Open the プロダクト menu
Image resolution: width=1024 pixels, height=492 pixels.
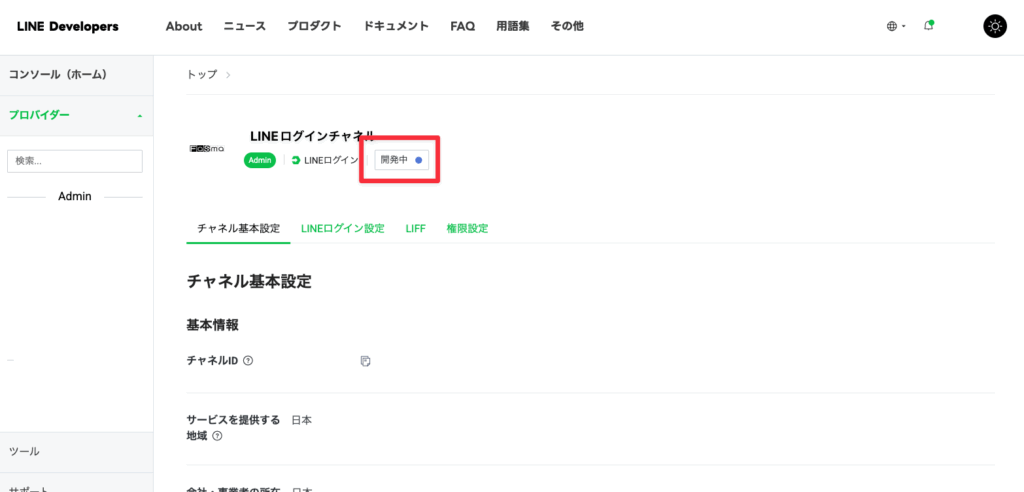click(314, 27)
